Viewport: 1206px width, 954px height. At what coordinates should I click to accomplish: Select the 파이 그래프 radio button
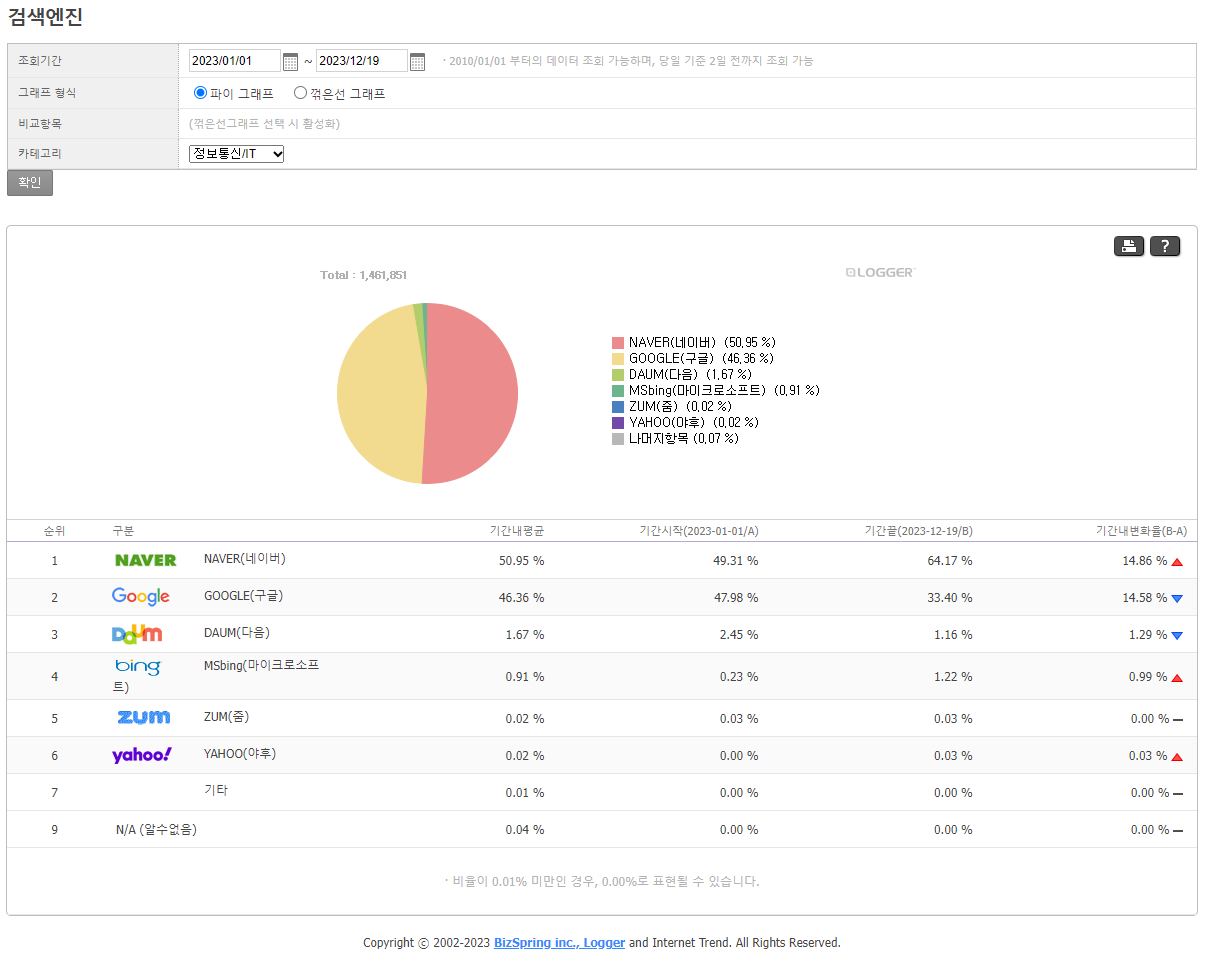(x=200, y=93)
